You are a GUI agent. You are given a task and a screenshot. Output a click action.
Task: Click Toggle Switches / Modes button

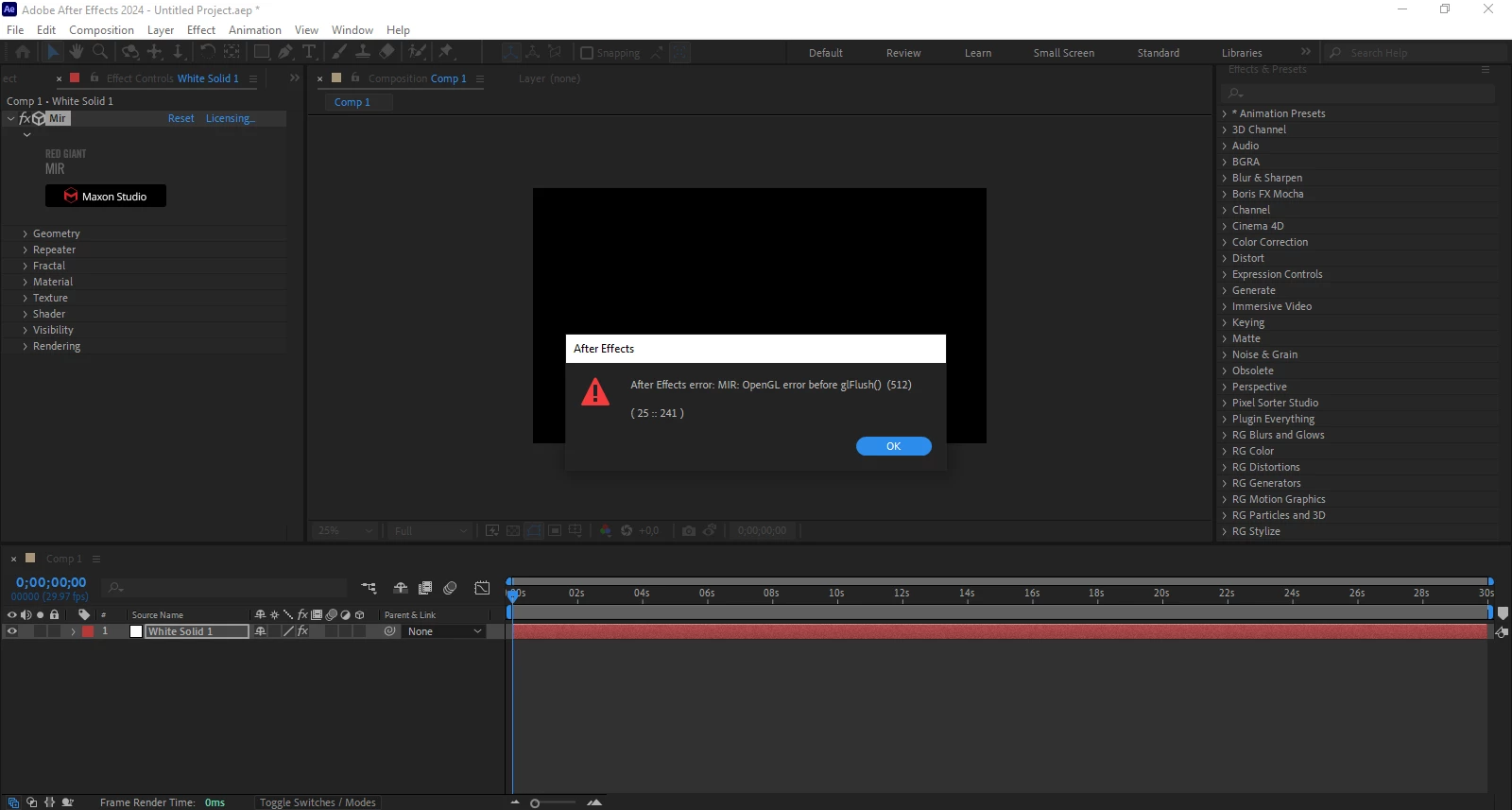(318, 802)
